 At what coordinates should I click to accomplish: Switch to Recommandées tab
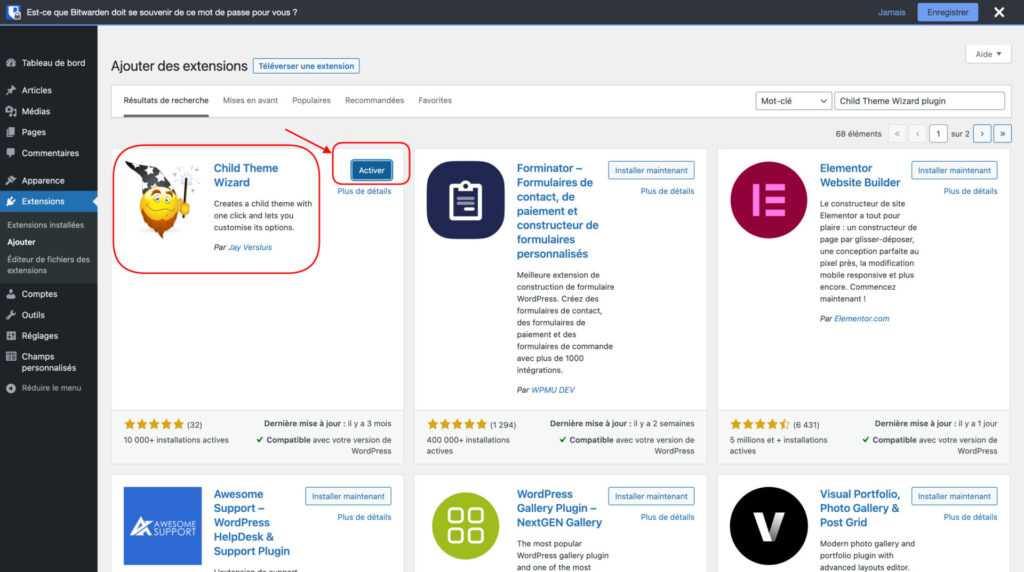click(374, 101)
